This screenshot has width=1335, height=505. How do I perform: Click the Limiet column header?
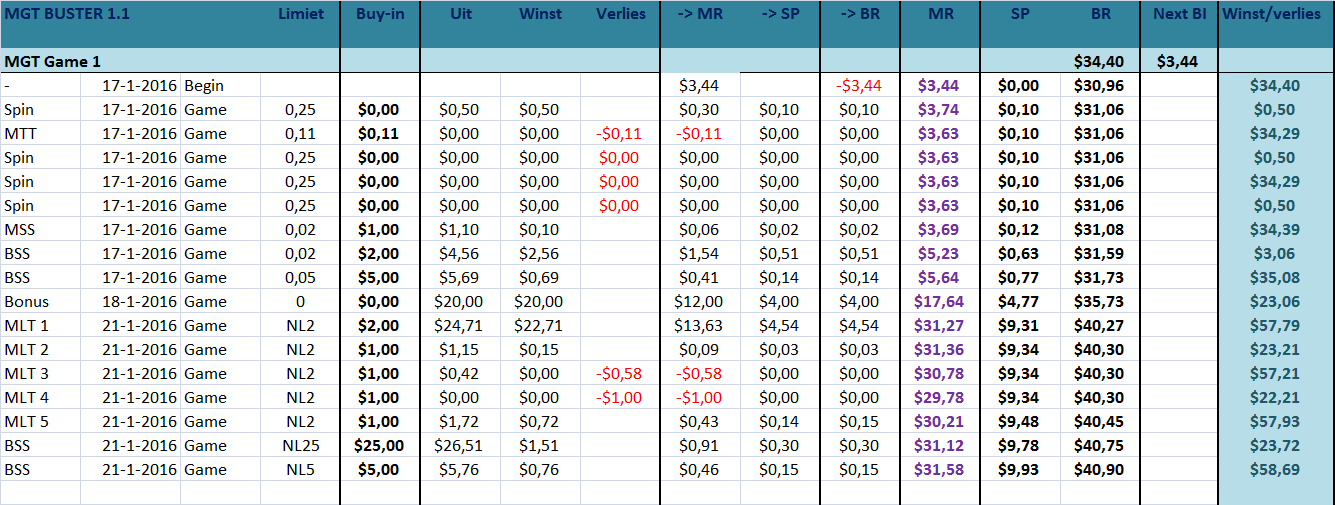pos(301,14)
